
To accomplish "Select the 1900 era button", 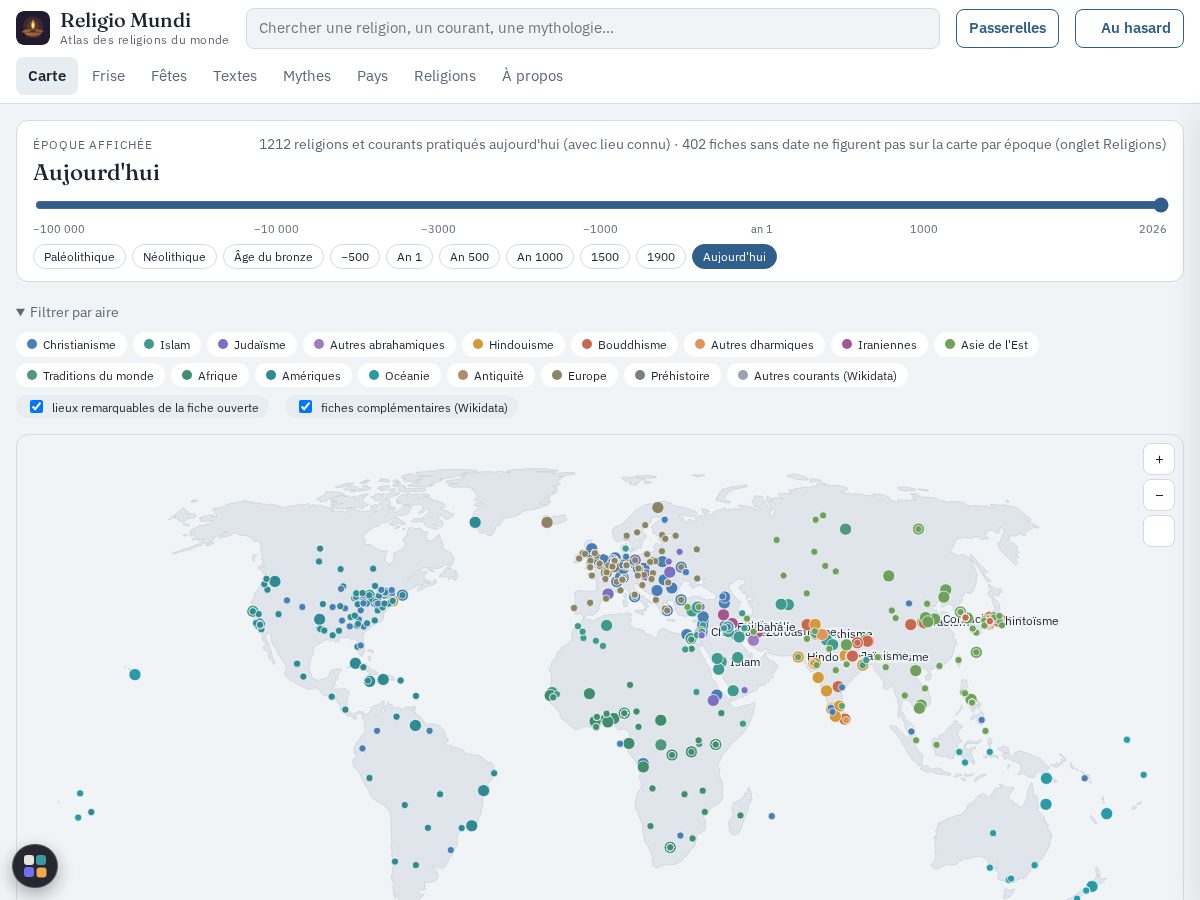I will click(661, 257).
